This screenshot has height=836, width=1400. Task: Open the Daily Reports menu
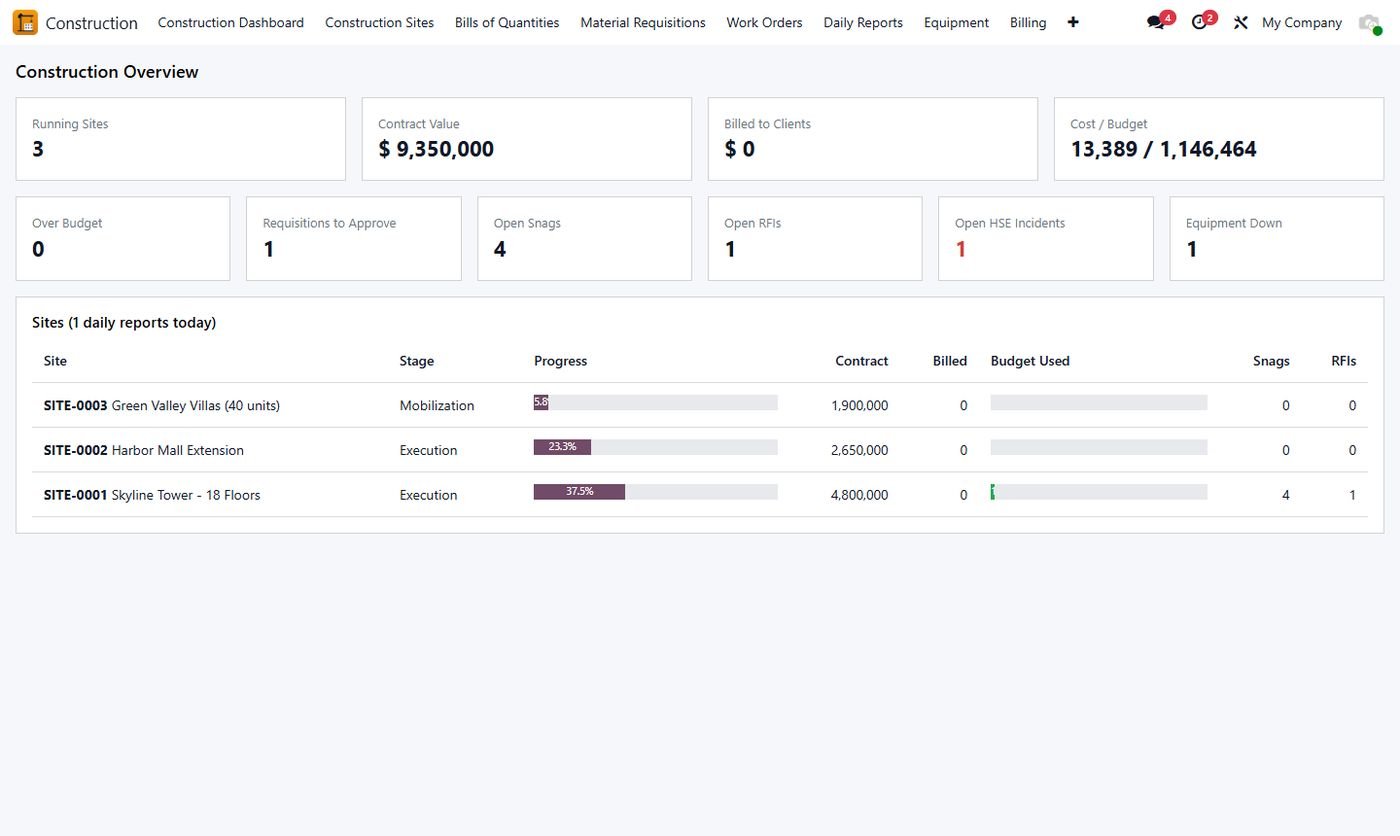point(863,22)
